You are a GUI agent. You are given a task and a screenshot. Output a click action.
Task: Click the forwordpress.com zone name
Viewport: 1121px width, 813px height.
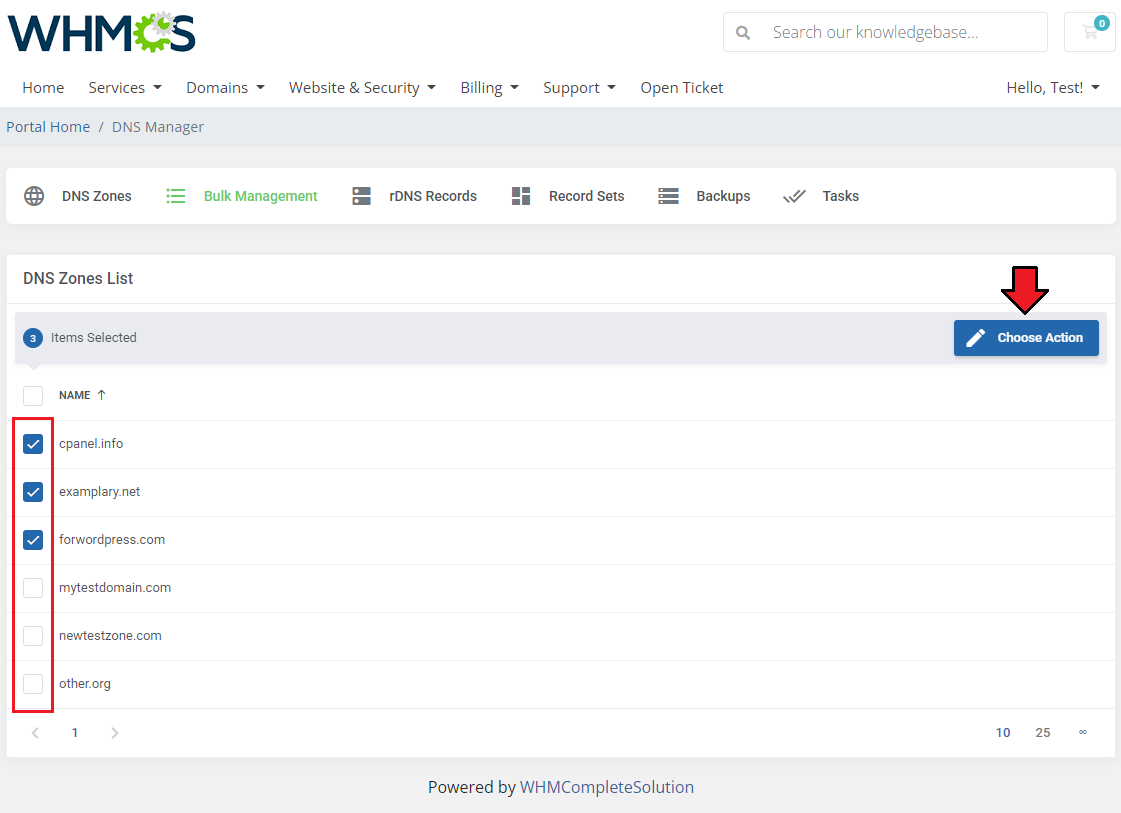[112, 539]
